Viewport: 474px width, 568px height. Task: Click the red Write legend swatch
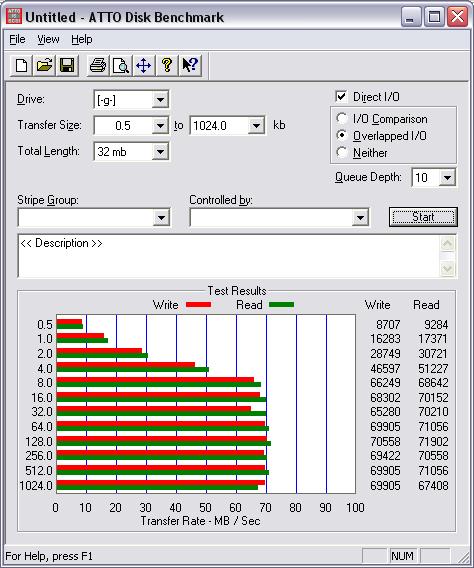[198, 305]
